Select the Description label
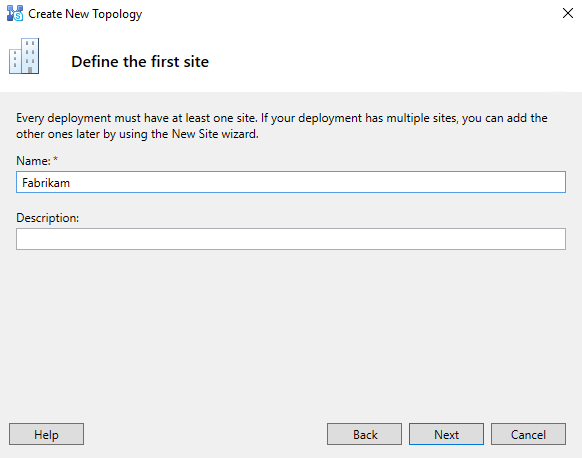This screenshot has width=582, height=458. tap(48, 218)
